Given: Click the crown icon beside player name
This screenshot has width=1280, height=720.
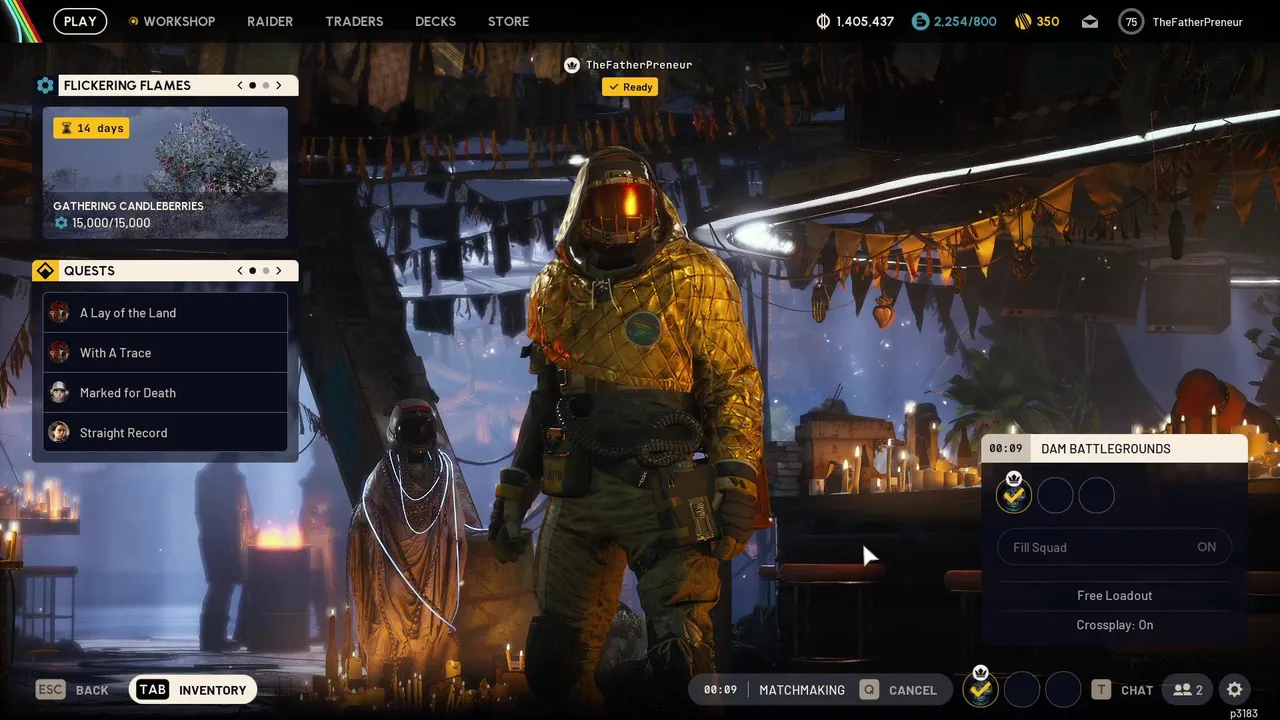Looking at the screenshot, I should click(572, 65).
